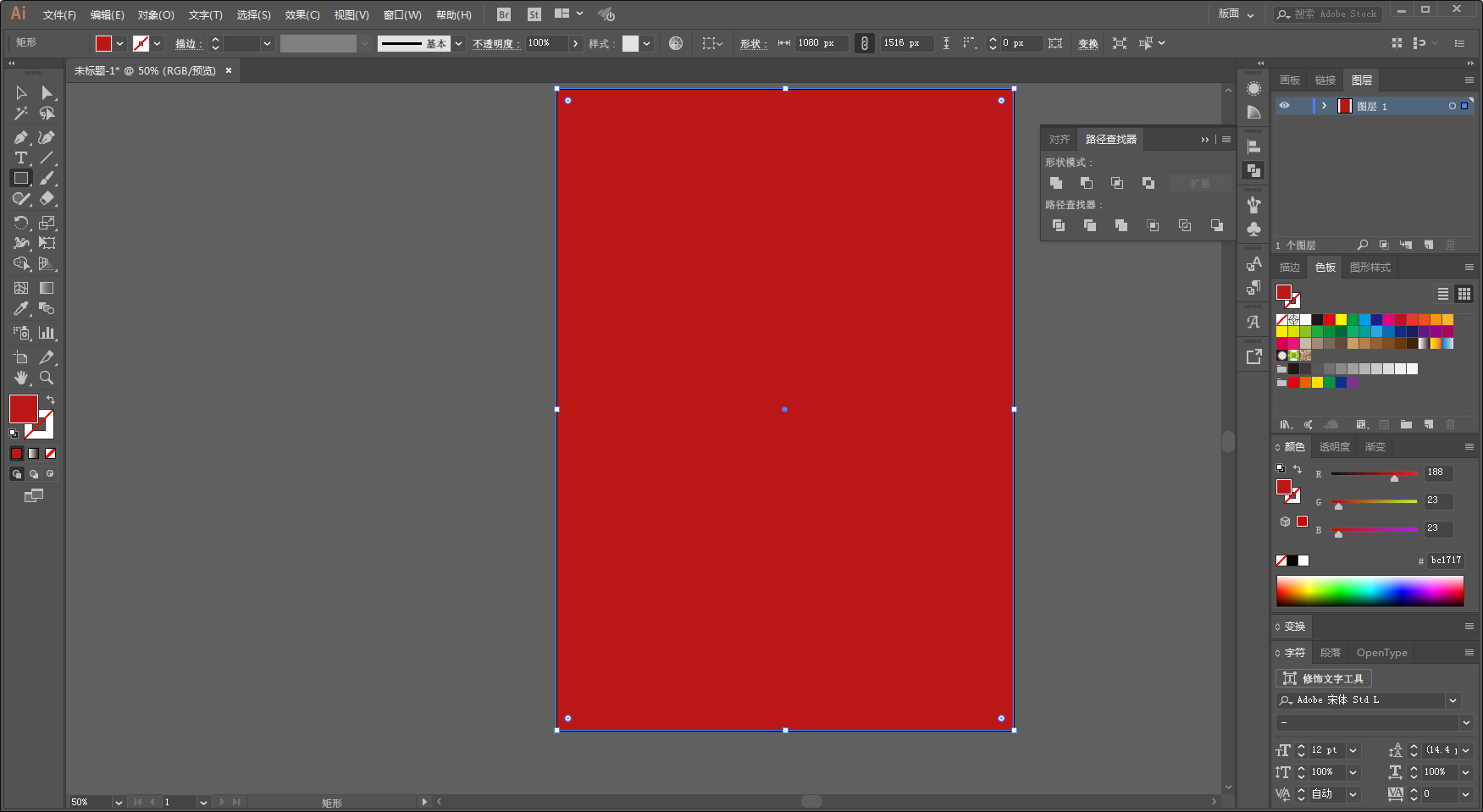Select the Direct Selection tool

tap(47, 92)
